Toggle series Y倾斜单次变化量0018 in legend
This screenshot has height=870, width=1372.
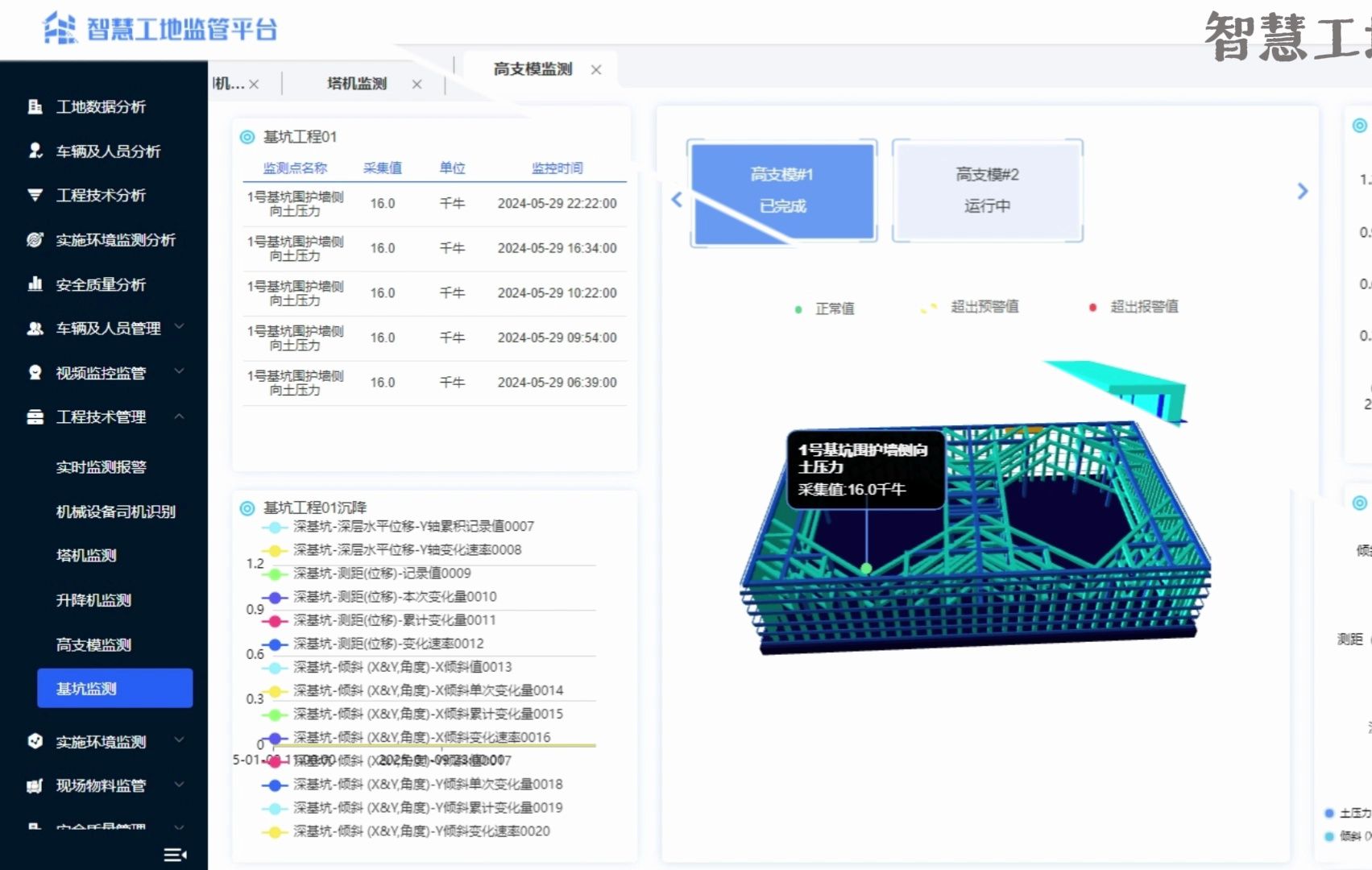(412, 784)
